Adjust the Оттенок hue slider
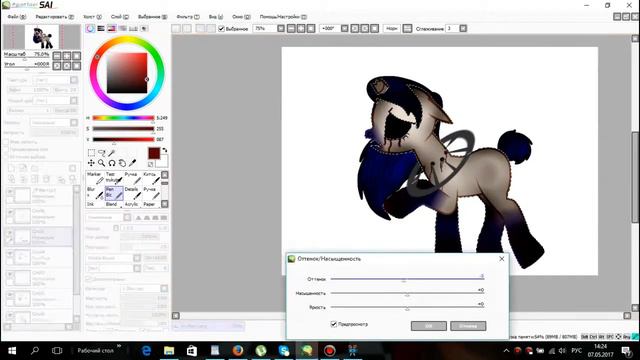The width and height of the screenshot is (640, 360). click(x=407, y=279)
